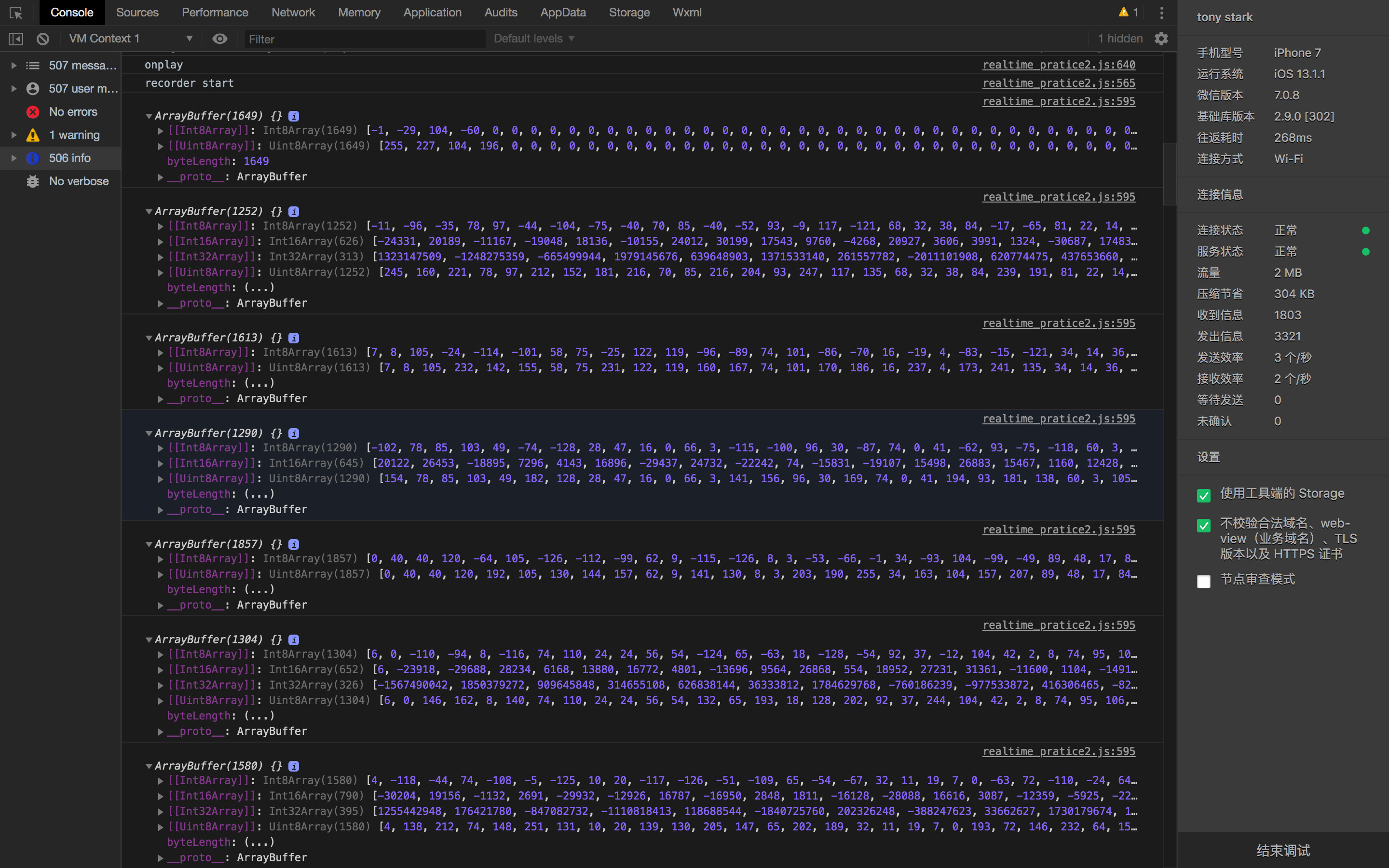Click info badge next to ArrayBuffer(1613)

[x=294, y=338]
